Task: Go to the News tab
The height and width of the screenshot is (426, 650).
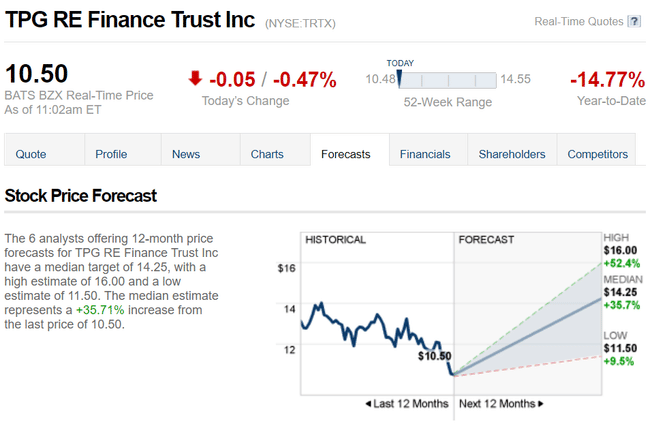Action: pos(186,154)
